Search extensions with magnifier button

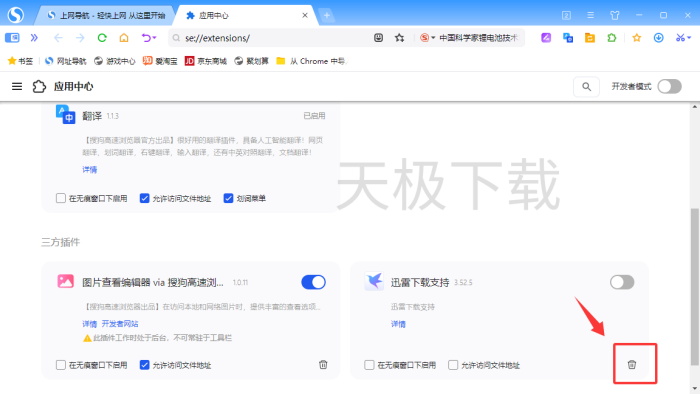click(x=587, y=87)
